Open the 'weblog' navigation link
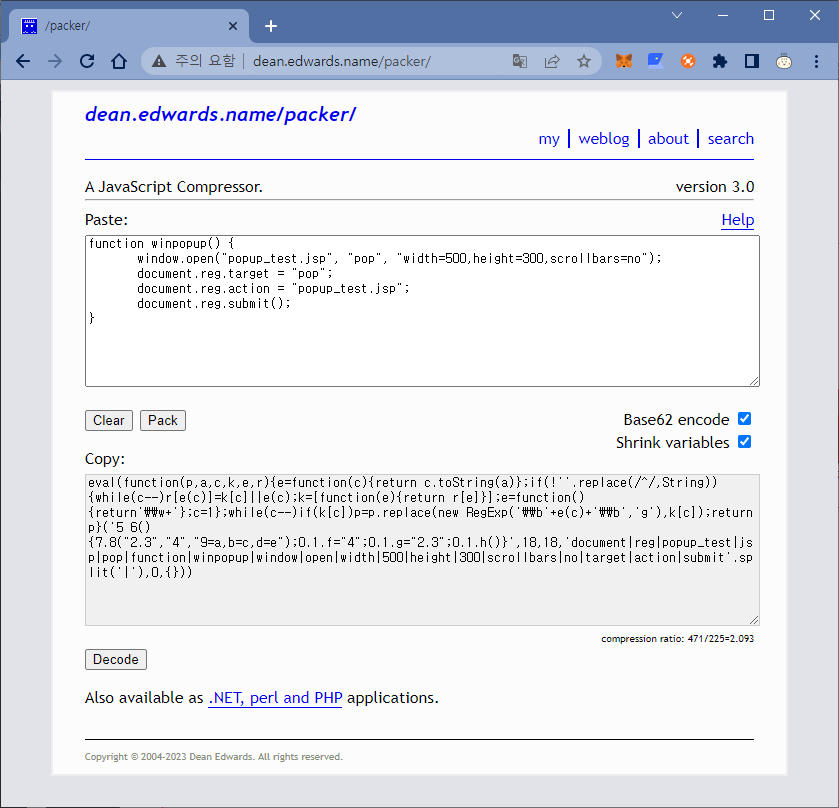839x808 pixels. point(604,139)
